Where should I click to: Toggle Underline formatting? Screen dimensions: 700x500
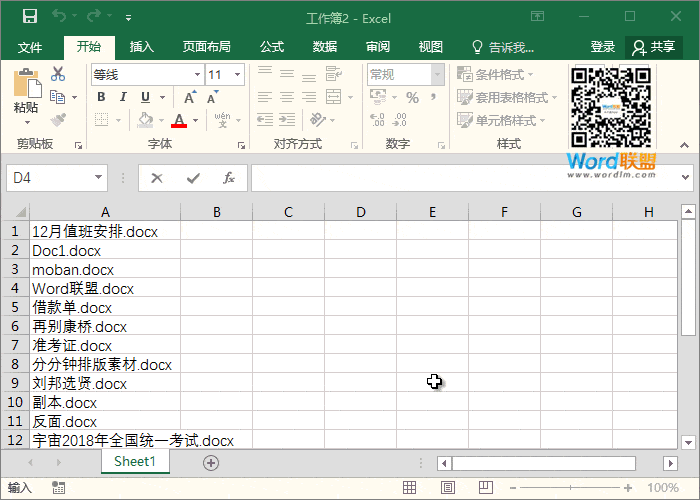pos(145,97)
